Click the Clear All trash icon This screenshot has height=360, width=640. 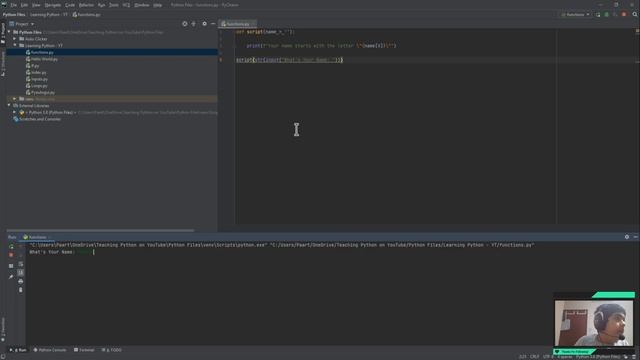[21, 290]
